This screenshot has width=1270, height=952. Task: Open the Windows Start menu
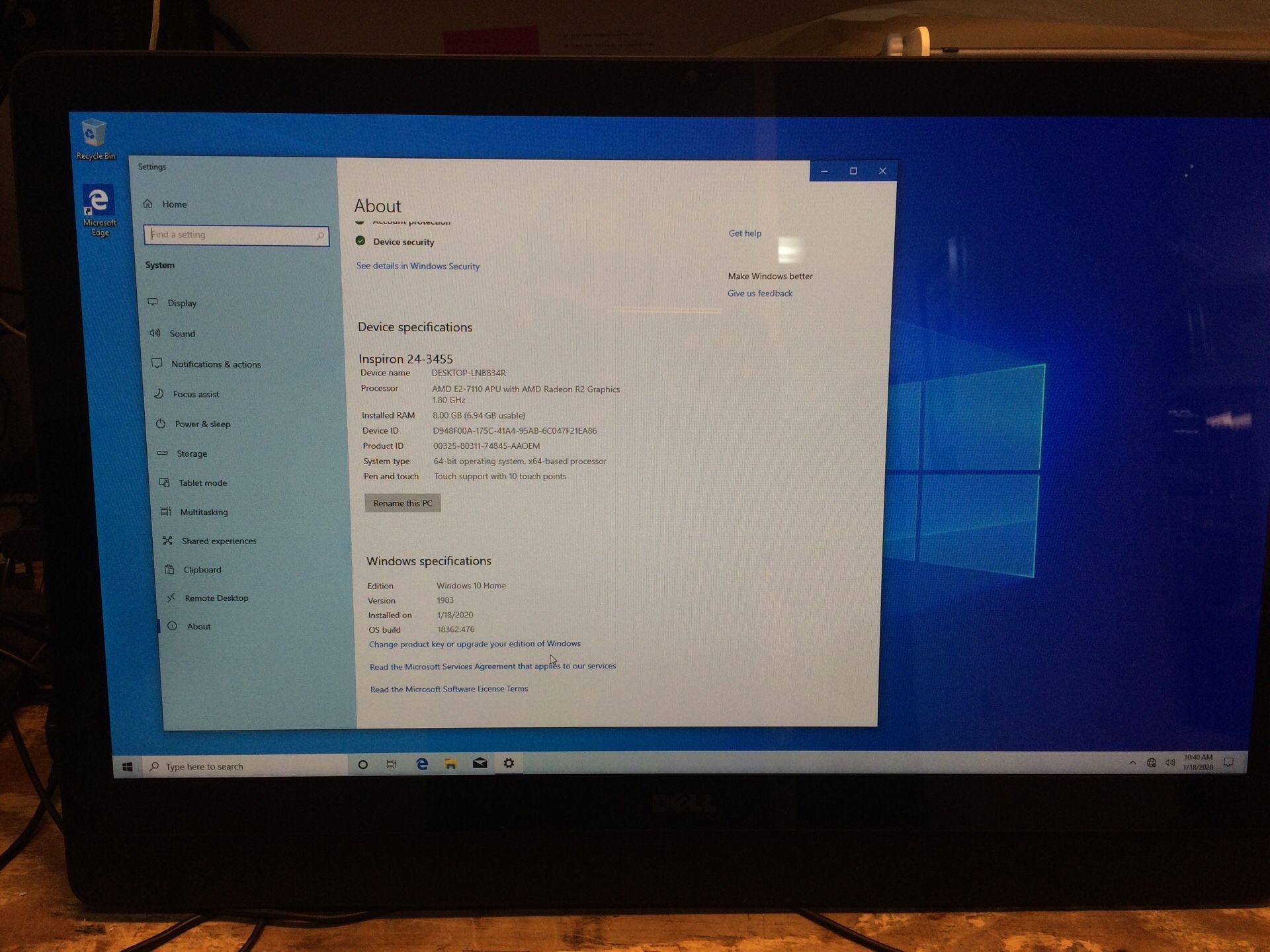coord(128,766)
